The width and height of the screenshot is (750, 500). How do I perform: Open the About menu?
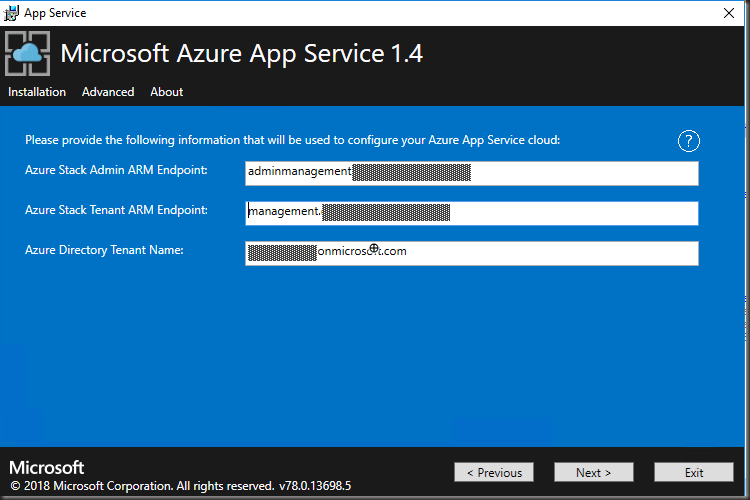point(166,92)
